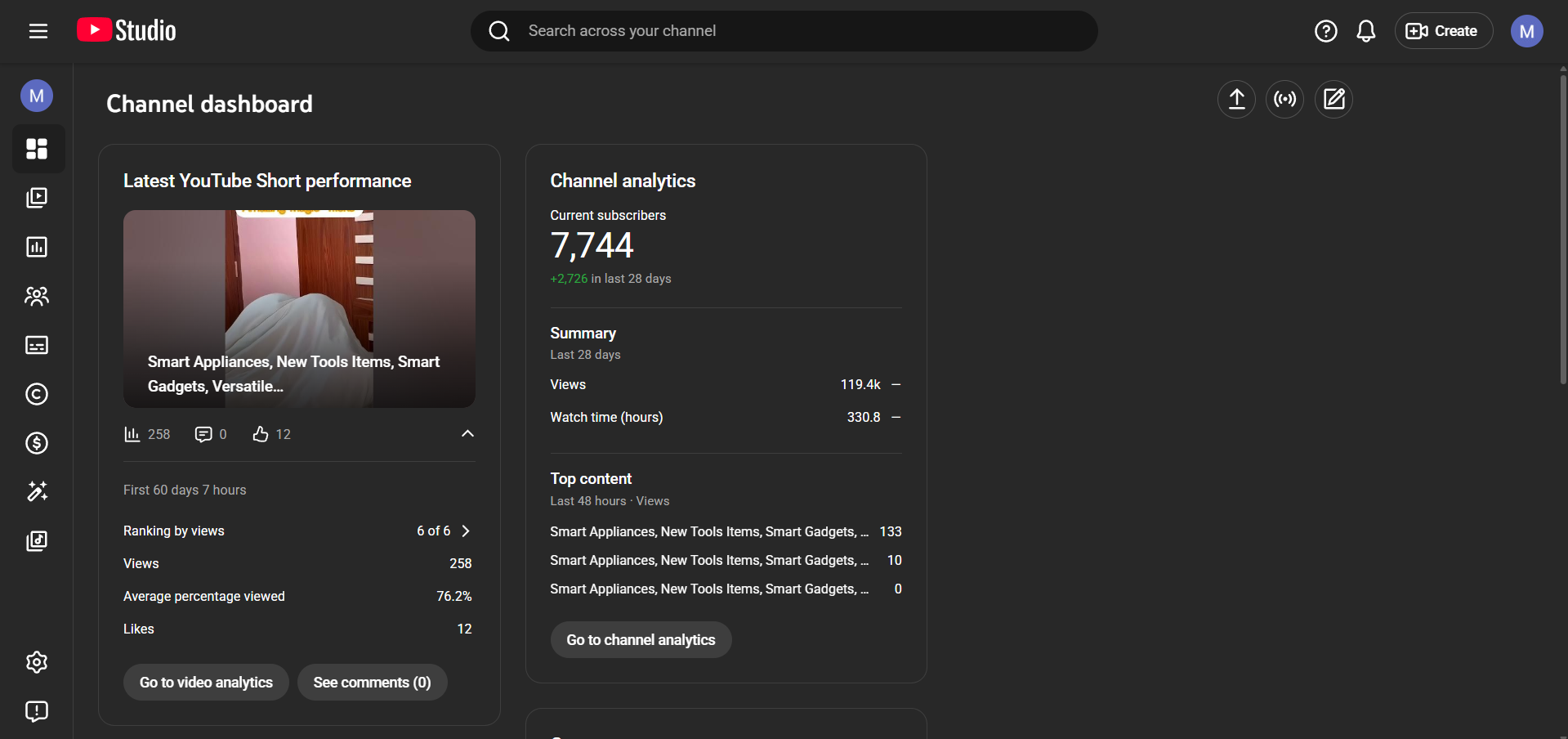Viewport: 1568px width, 739px height.
Task: Open the Create dropdown button
Action: pos(1443,31)
